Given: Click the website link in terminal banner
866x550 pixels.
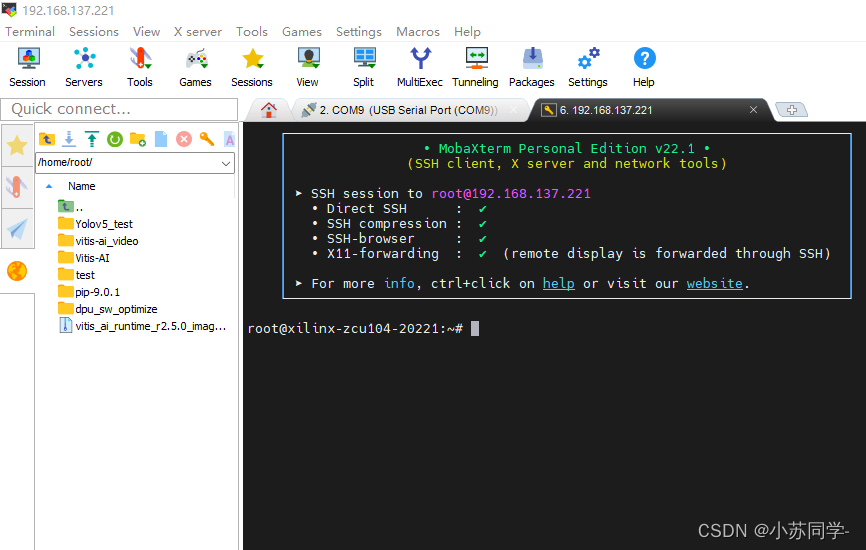Looking at the screenshot, I should [x=715, y=283].
